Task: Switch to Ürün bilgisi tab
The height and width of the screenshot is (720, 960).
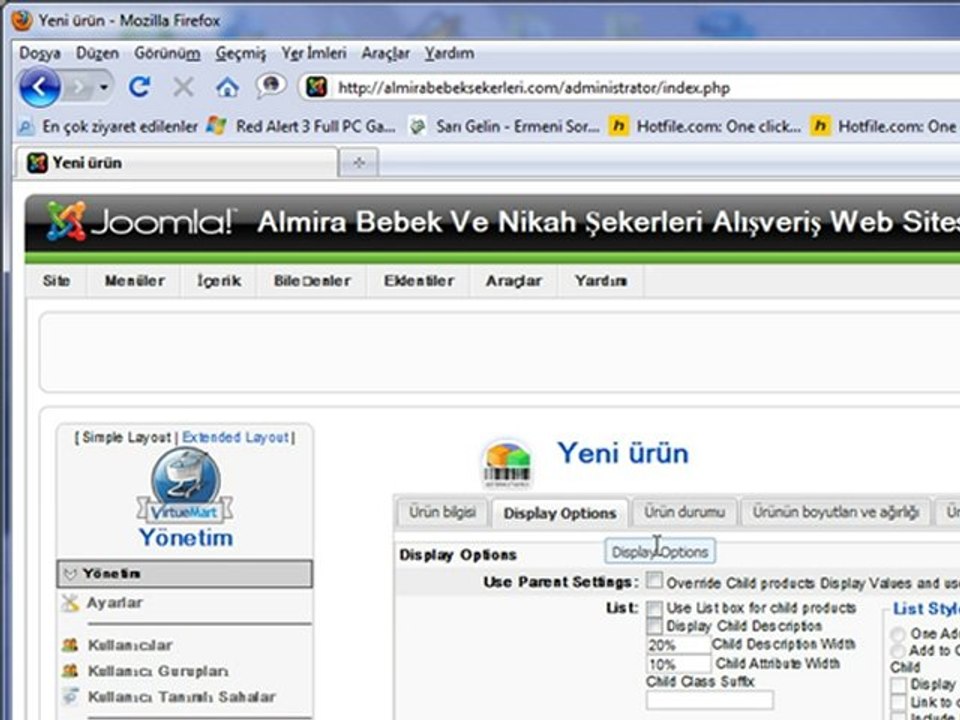Action: pyautogui.click(x=442, y=512)
